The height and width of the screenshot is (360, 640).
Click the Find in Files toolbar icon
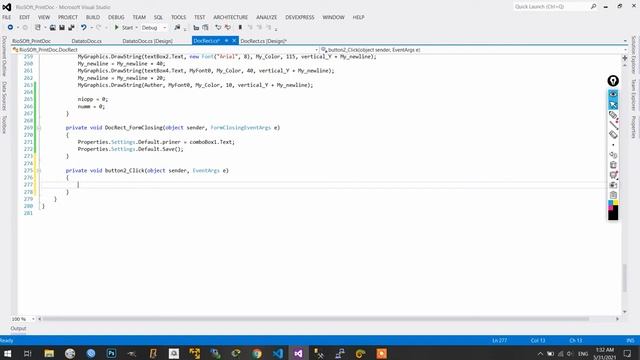177,27
